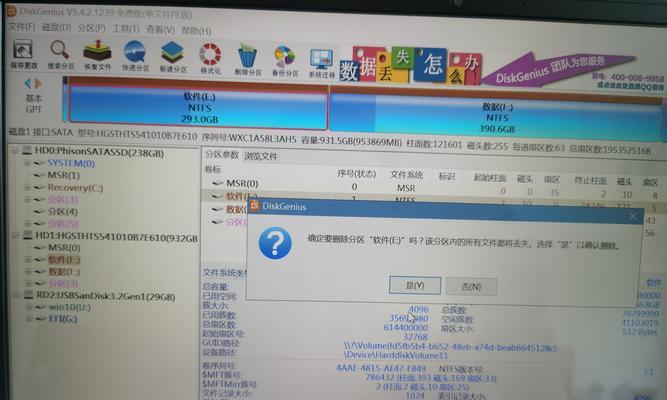This screenshot has height=400, width=667.
Task: Expand the Recovery(C:) partition node
Action: click(27, 187)
